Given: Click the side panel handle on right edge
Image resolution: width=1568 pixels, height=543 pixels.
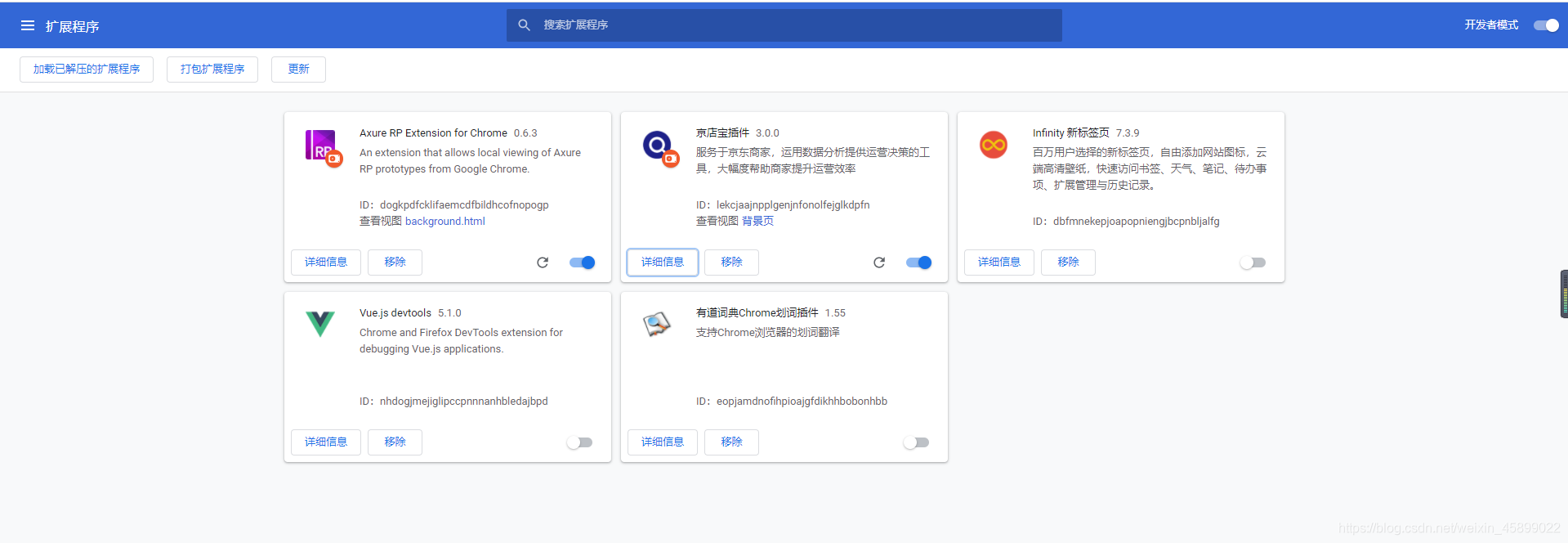Looking at the screenshot, I should tap(1564, 294).
